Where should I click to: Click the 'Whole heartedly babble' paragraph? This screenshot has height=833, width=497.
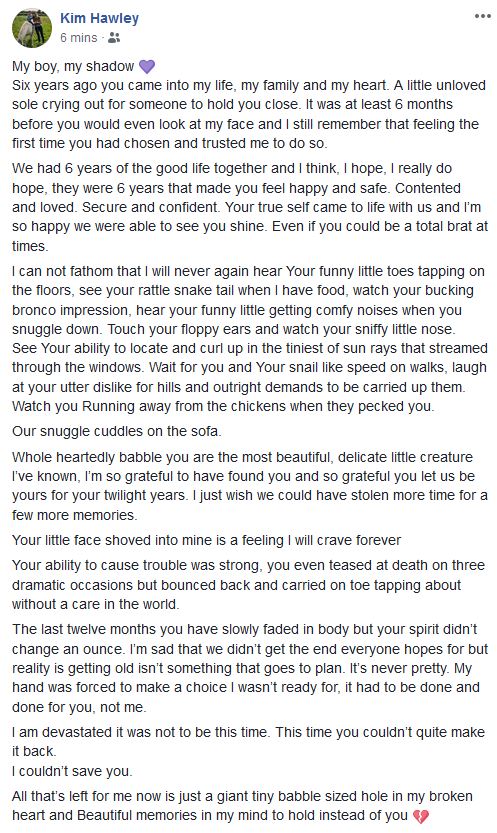pyautogui.click(x=250, y=486)
